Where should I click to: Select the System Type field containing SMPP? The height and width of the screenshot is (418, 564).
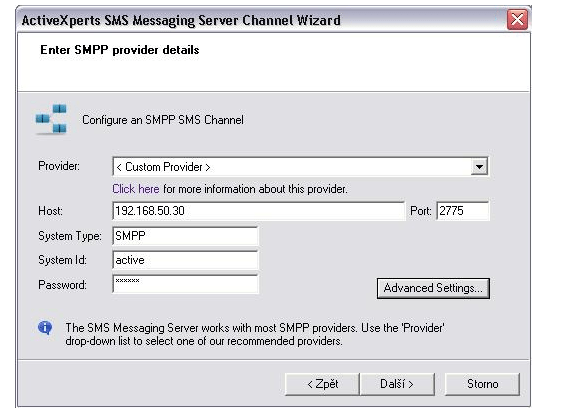coord(185,236)
